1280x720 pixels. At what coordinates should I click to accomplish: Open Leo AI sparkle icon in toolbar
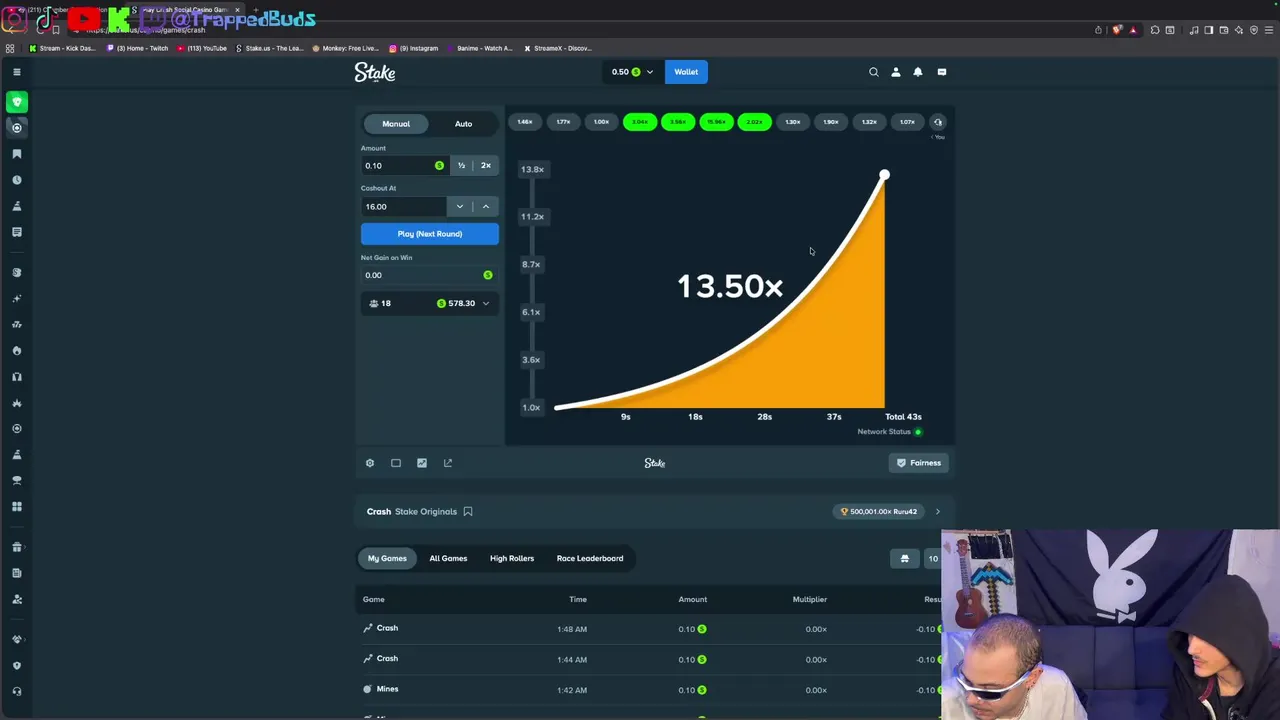(1239, 30)
